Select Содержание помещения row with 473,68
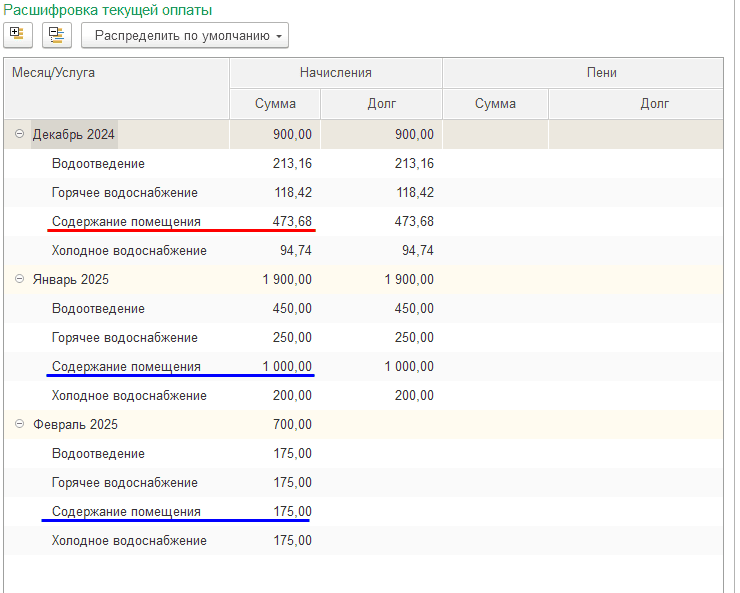 point(126,222)
